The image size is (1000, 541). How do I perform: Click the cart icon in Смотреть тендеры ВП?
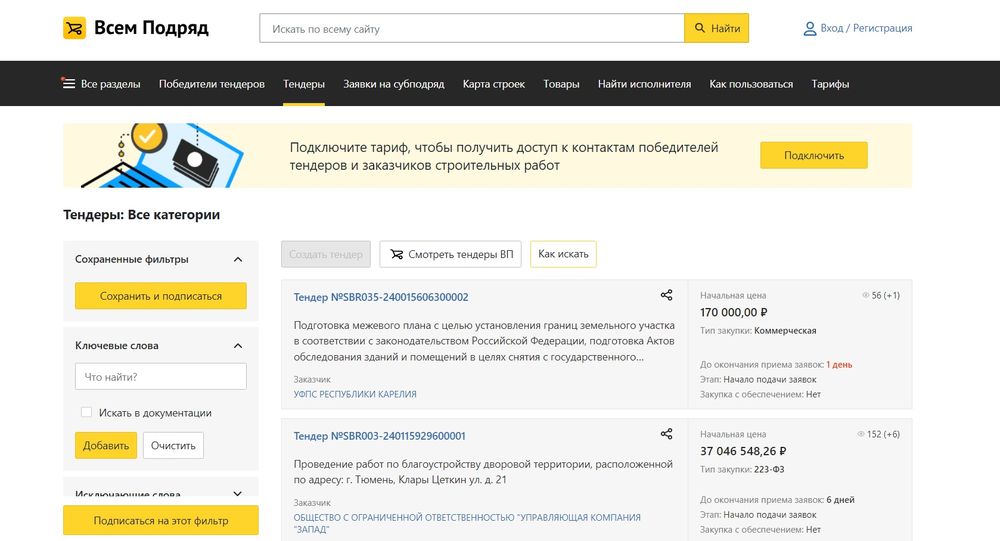(395, 255)
